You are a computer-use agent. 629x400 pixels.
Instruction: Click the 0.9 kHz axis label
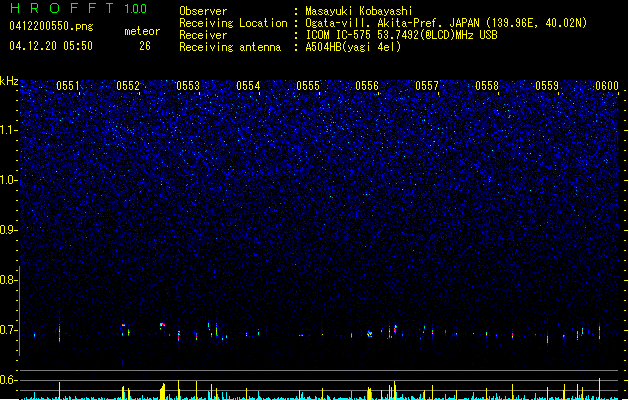pos(8,230)
